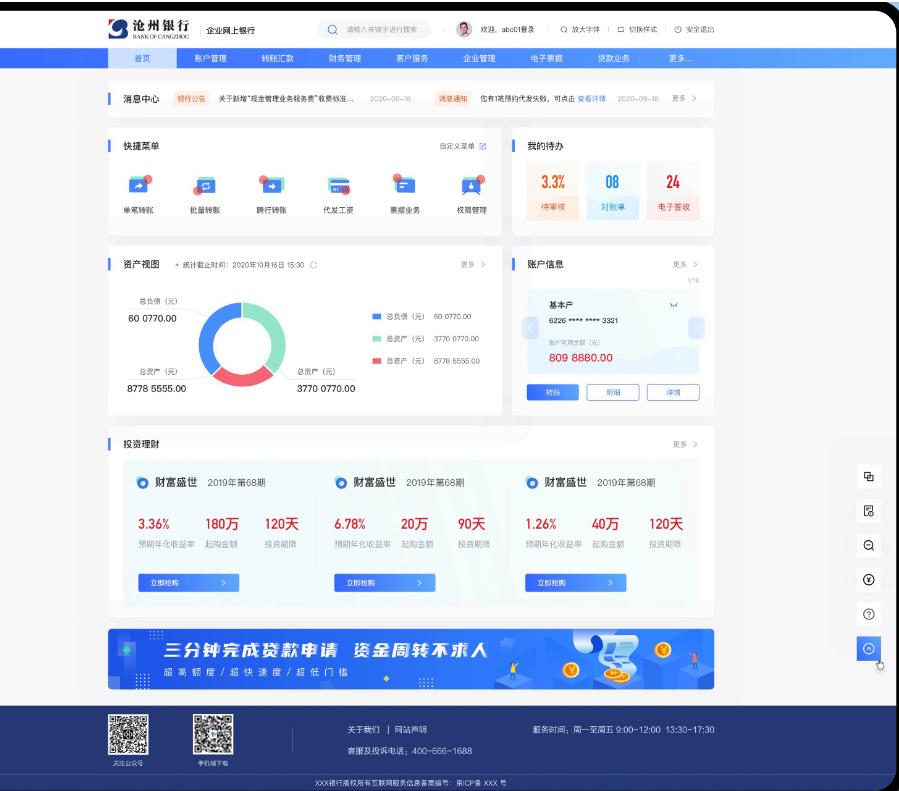Click the announcement about 现金管理业务服务费
The height and width of the screenshot is (791, 899).
click(x=286, y=99)
